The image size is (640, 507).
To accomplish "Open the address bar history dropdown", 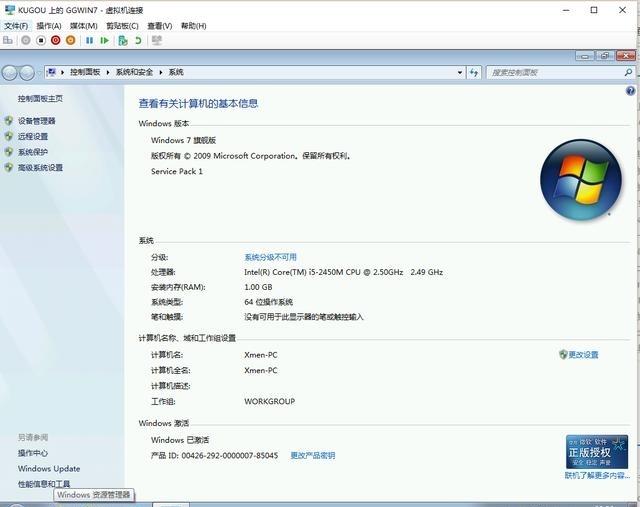I will [x=459, y=72].
